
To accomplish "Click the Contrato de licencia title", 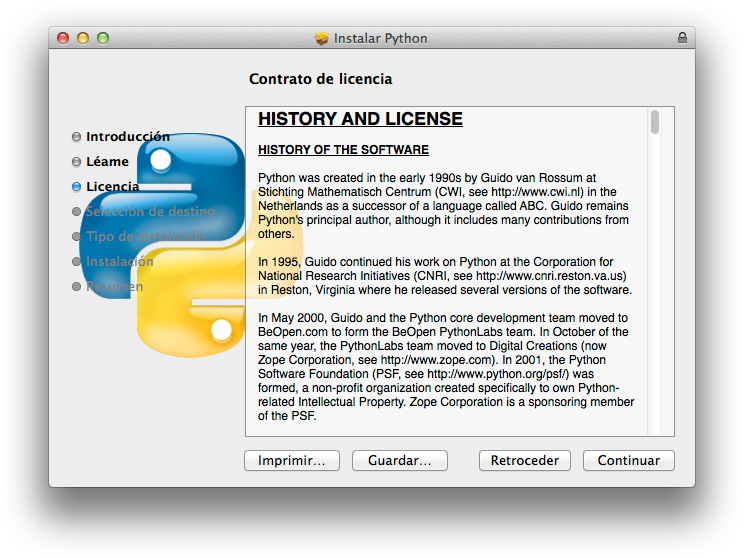I will 321,79.
